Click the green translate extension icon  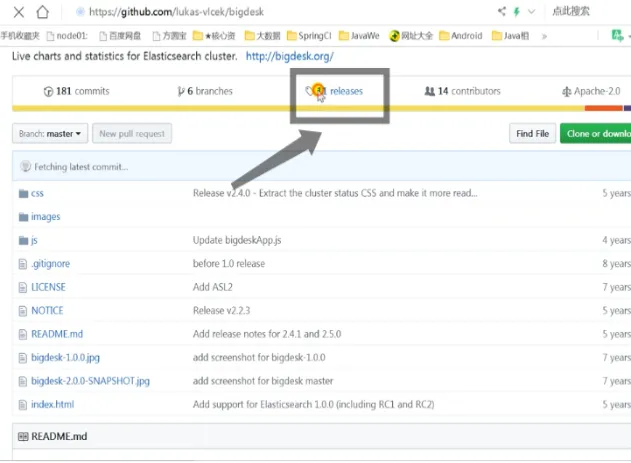tap(617, 36)
